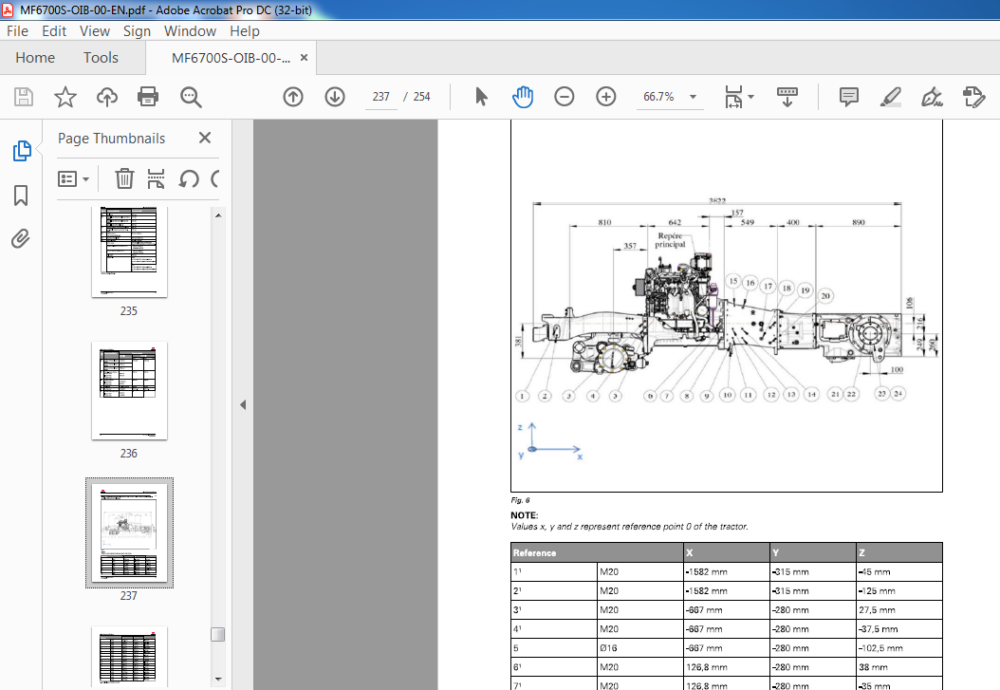Select the arrow selection tool
1000x690 pixels.
482,97
